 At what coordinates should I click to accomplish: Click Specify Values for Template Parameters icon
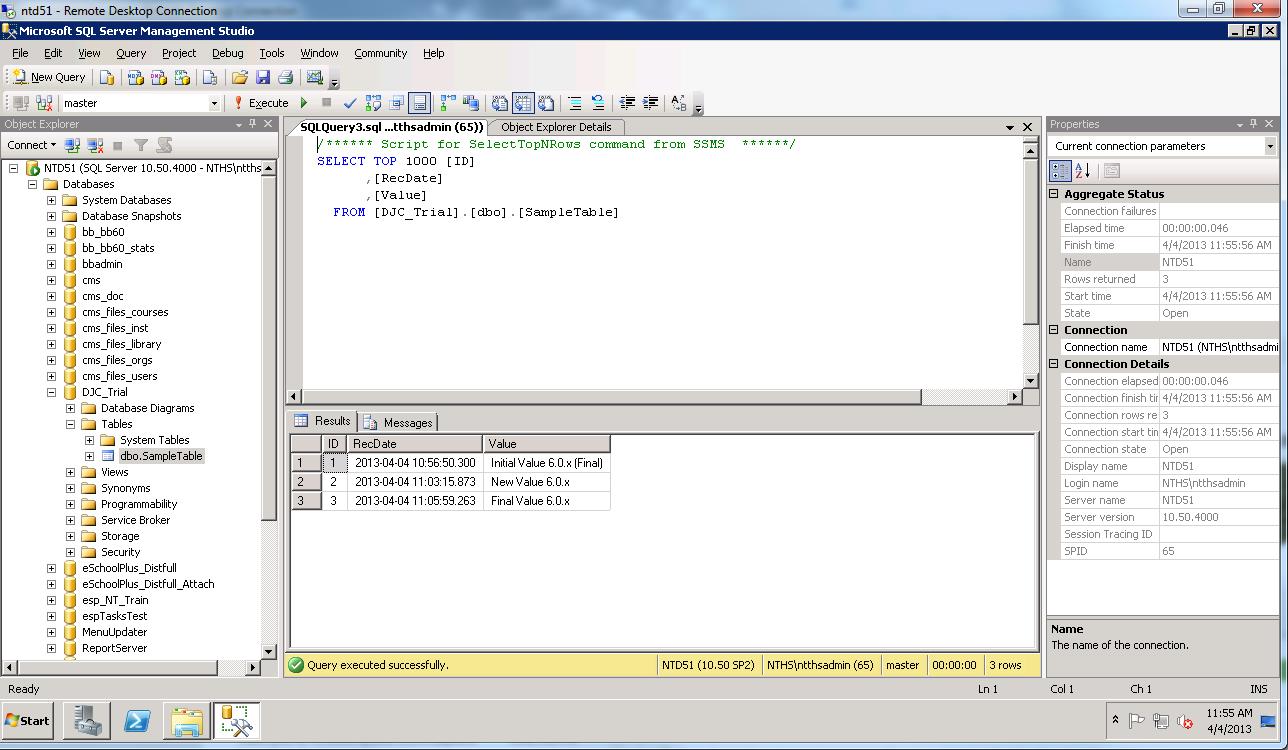coord(679,103)
